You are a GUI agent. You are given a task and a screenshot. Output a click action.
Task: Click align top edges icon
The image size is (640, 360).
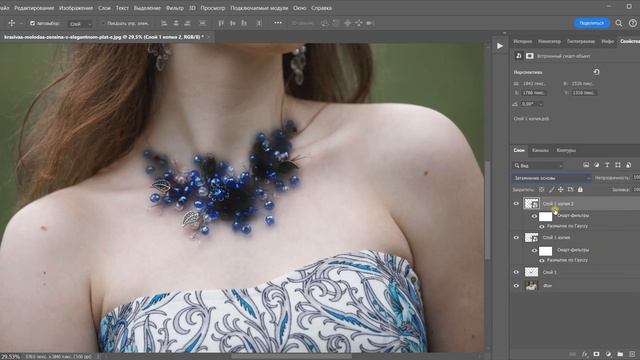(x=221, y=23)
